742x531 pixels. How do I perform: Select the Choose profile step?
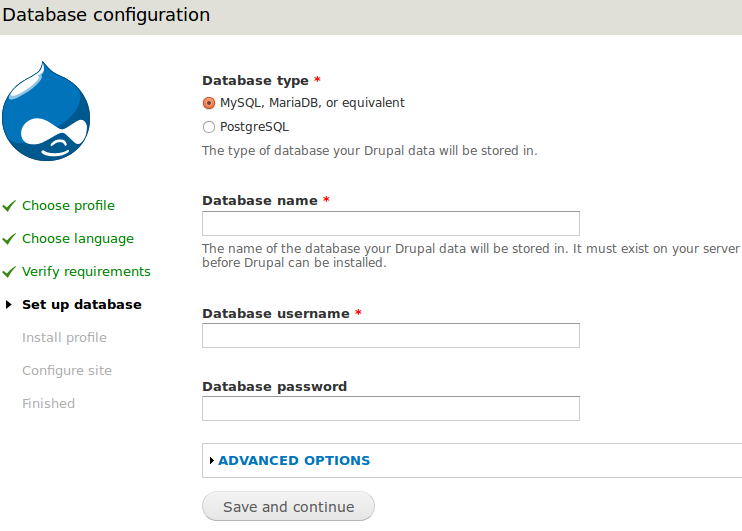pos(68,206)
